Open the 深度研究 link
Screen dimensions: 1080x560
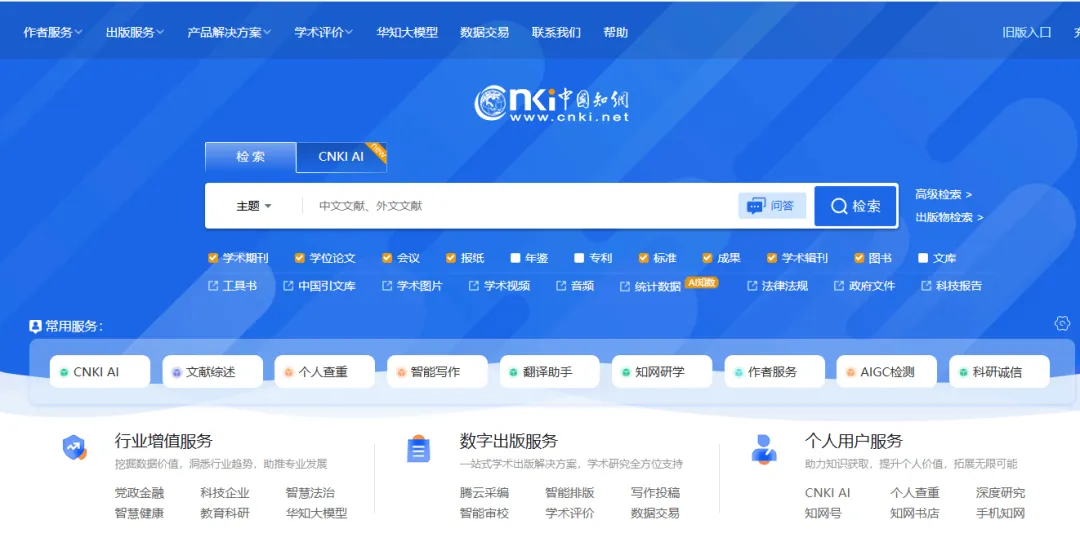1000,493
